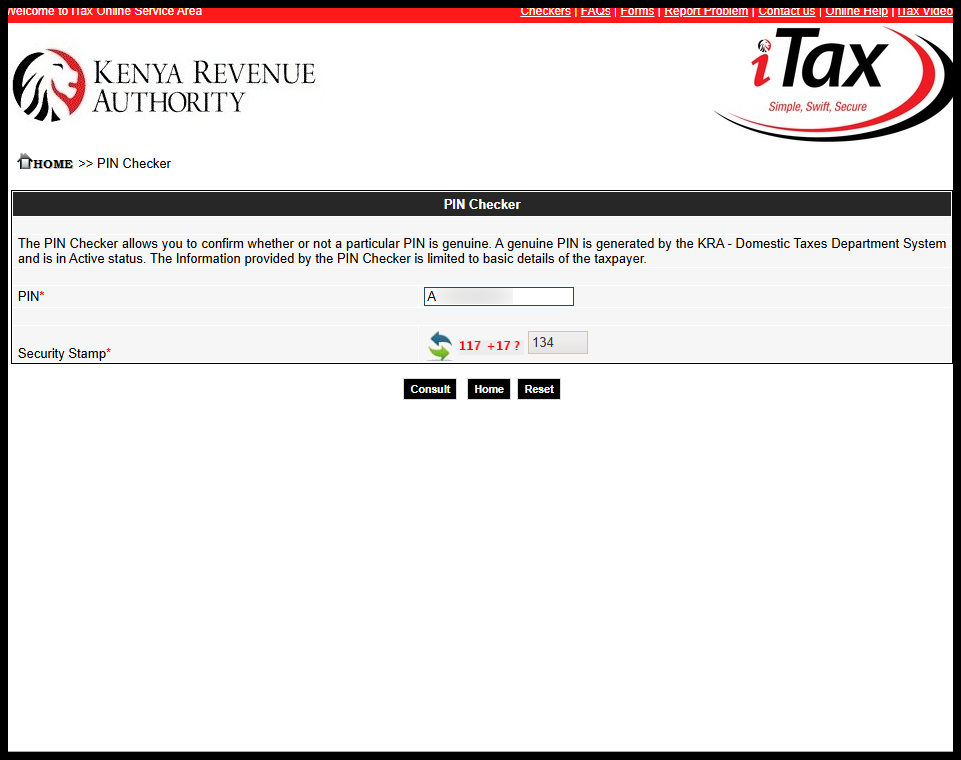Visit the Forms section
Viewport: 961px width, 760px height.
click(637, 11)
